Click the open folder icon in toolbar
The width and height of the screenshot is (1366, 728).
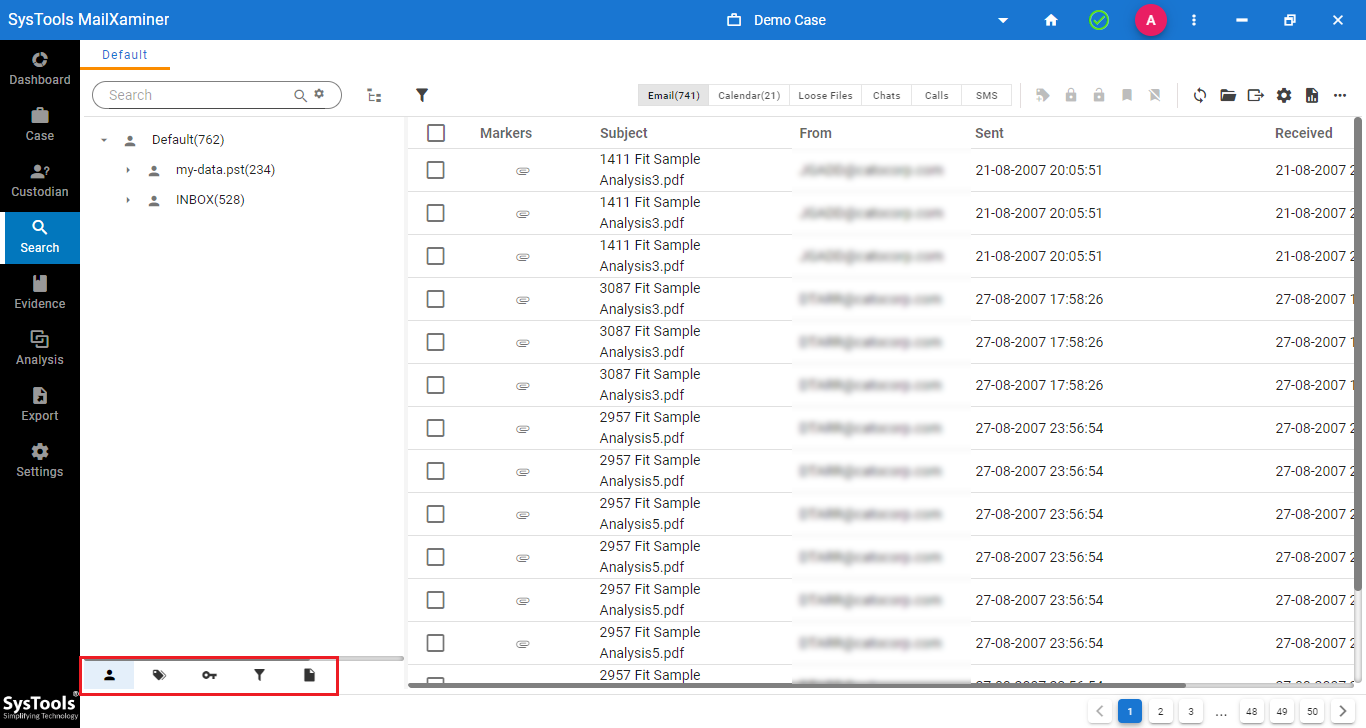tap(1228, 95)
